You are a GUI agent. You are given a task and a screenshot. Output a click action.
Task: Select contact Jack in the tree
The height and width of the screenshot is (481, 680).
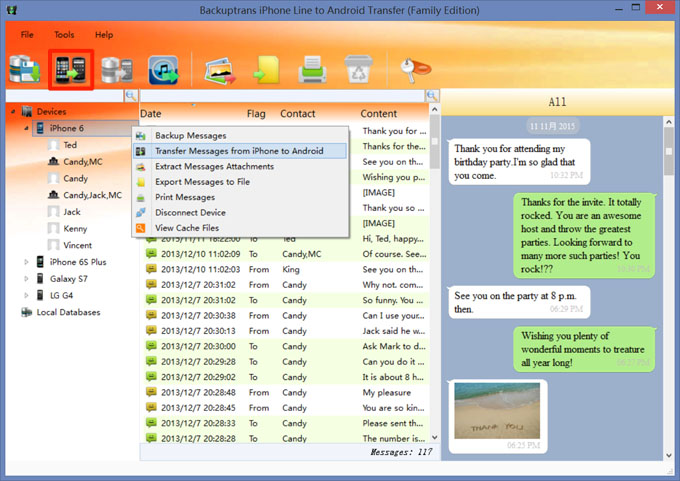[72, 212]
